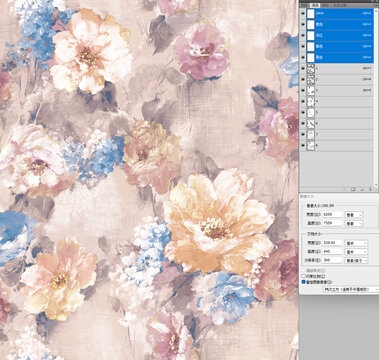Image resolution: width=379 pixels, height=360 pixels.
Task: Toggle visibility of the Ctrl+6 black channel
Action: point(303,58)
